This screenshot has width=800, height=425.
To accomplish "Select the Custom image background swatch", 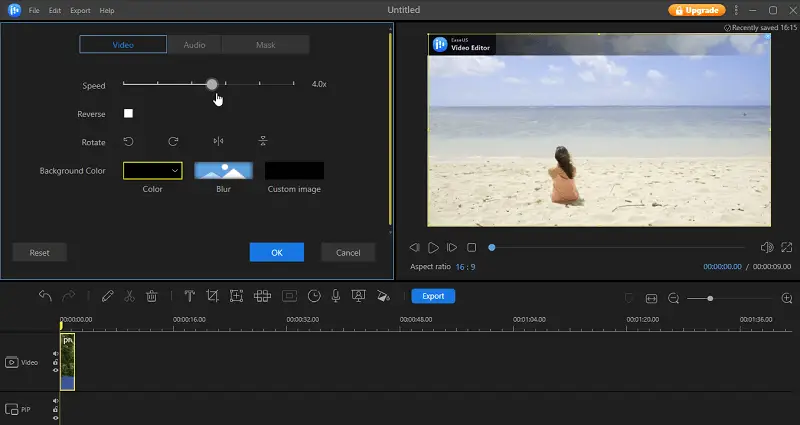I will click(294, 170).
